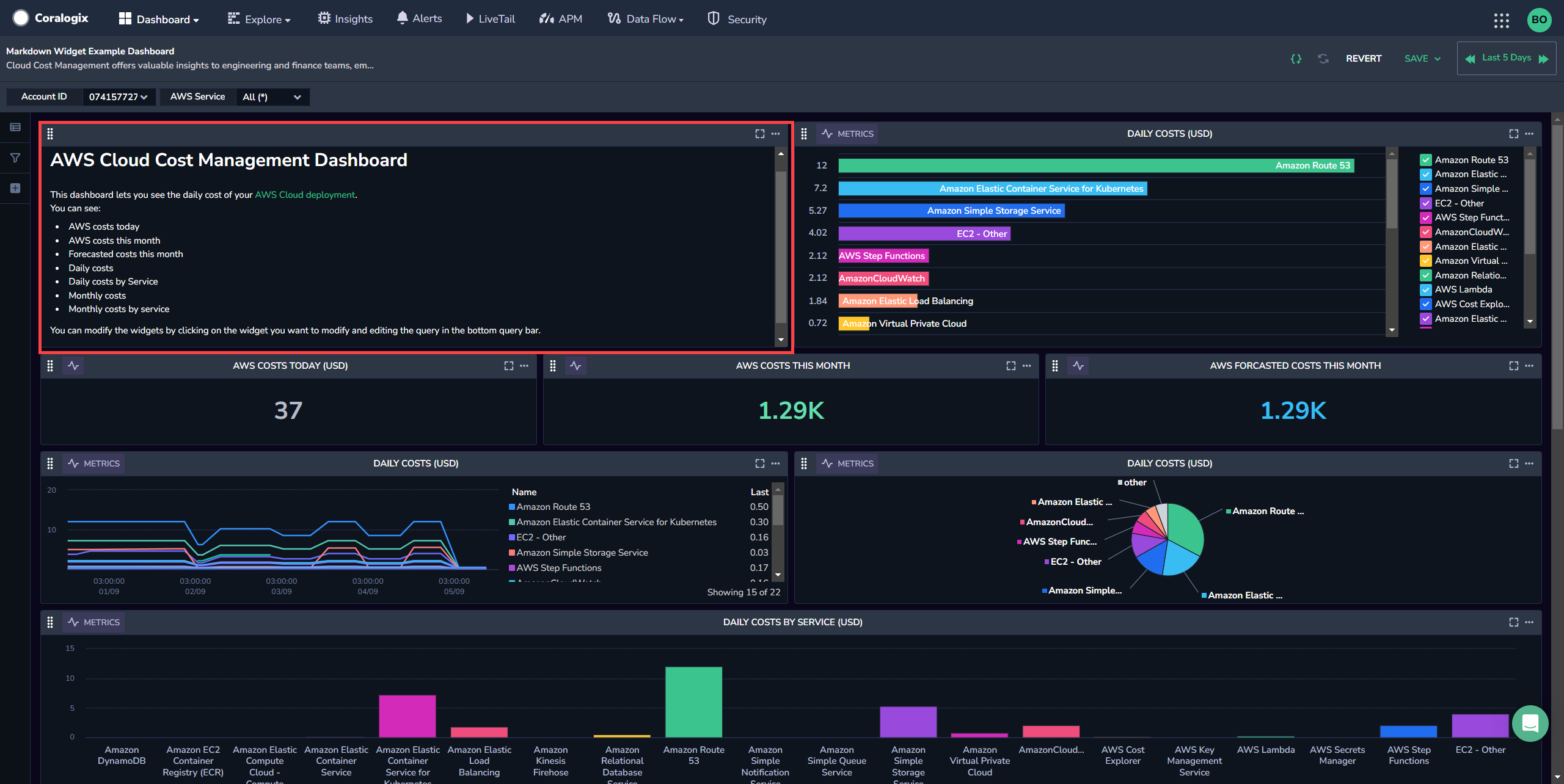
Task: Toggle Amazon Relatio... legend checkbox
Action: (x=1425, y=275)
